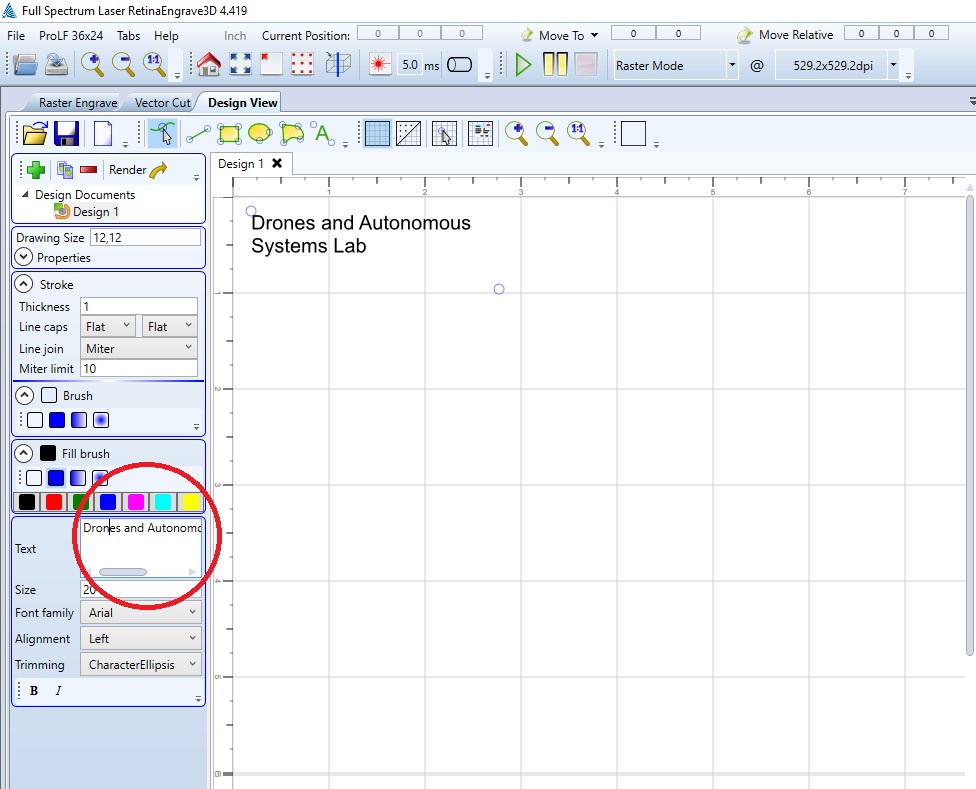Click the Move Relative button
Screen dimensions: 976x789
click(x=786, y=35)
